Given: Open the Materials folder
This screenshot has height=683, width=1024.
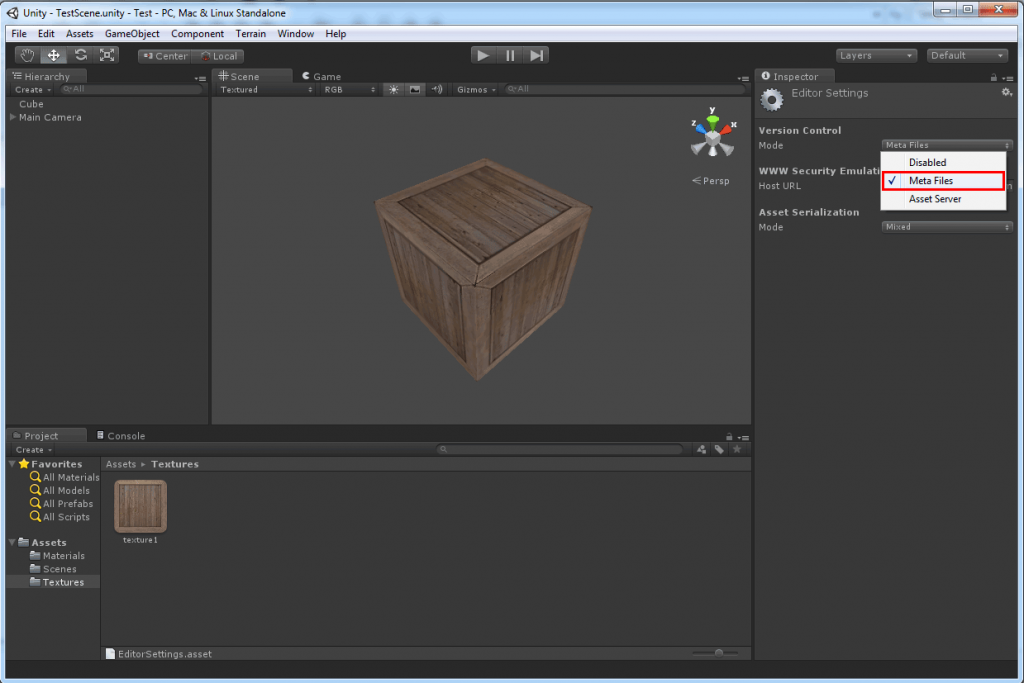Looking at the screenshot, I should tap(57, 556).
